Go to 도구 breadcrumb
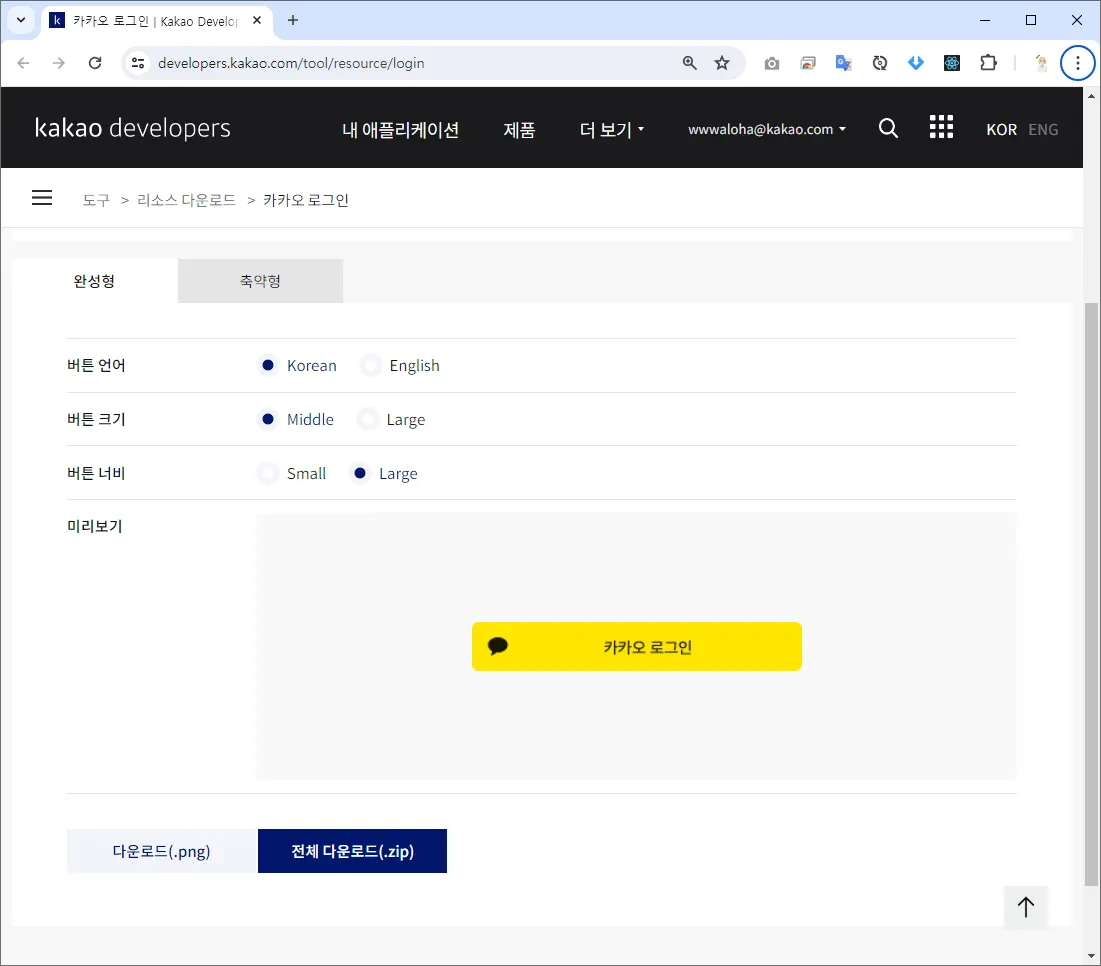This screenshot has height=966, width=1101. point(96,200)
